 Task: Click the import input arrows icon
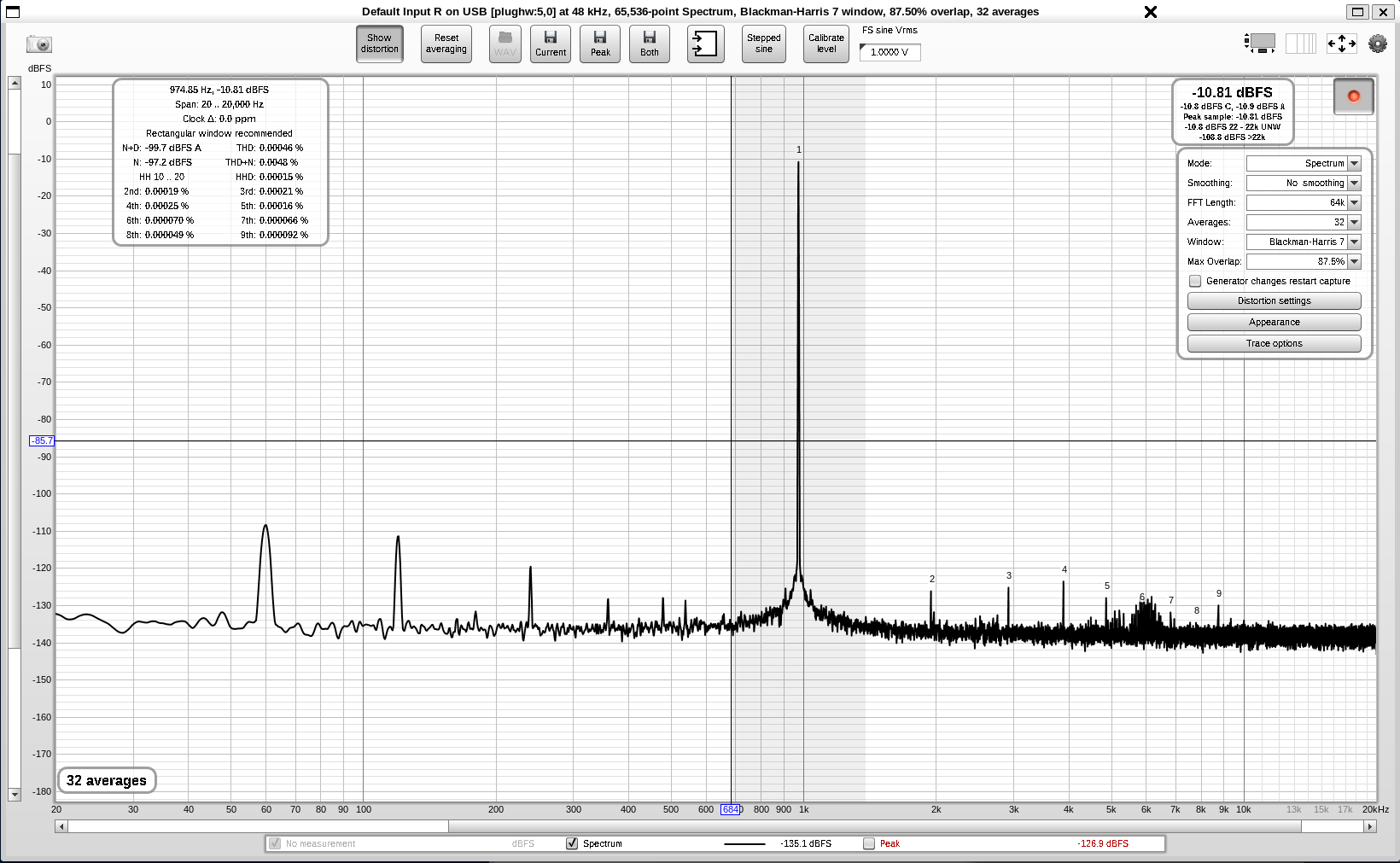705,44
